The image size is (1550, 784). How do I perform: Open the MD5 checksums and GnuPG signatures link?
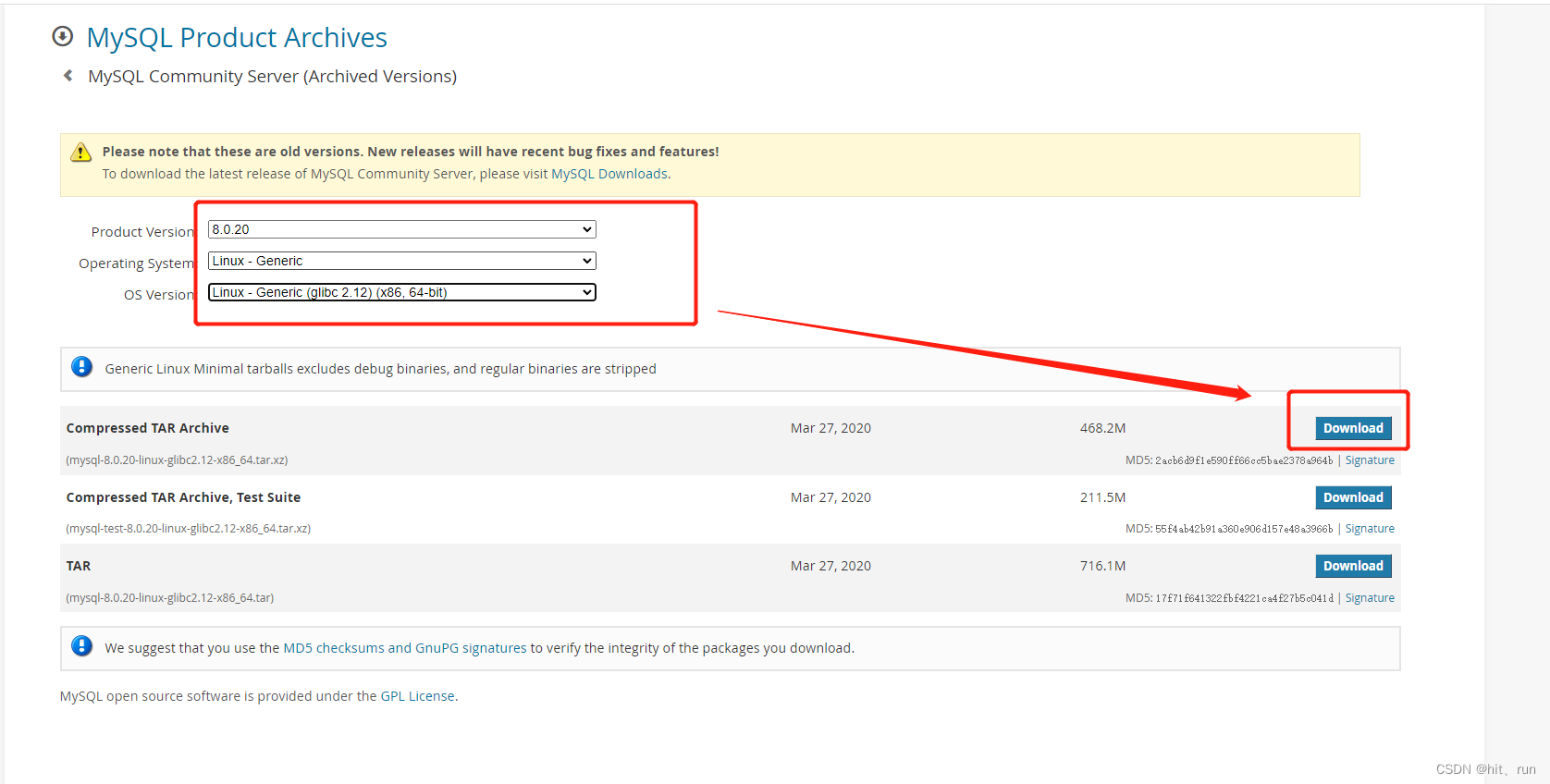click(405, 648)
